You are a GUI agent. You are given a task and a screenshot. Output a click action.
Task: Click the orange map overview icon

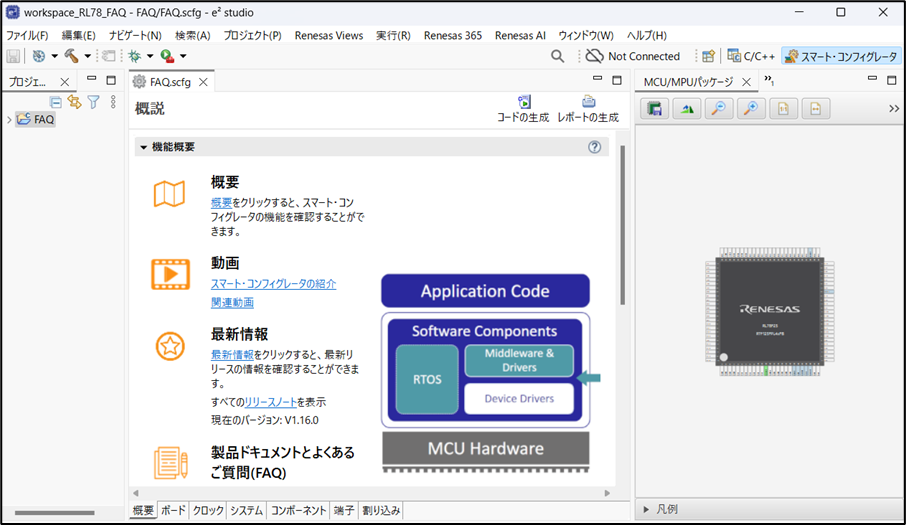tap(169, 194)
